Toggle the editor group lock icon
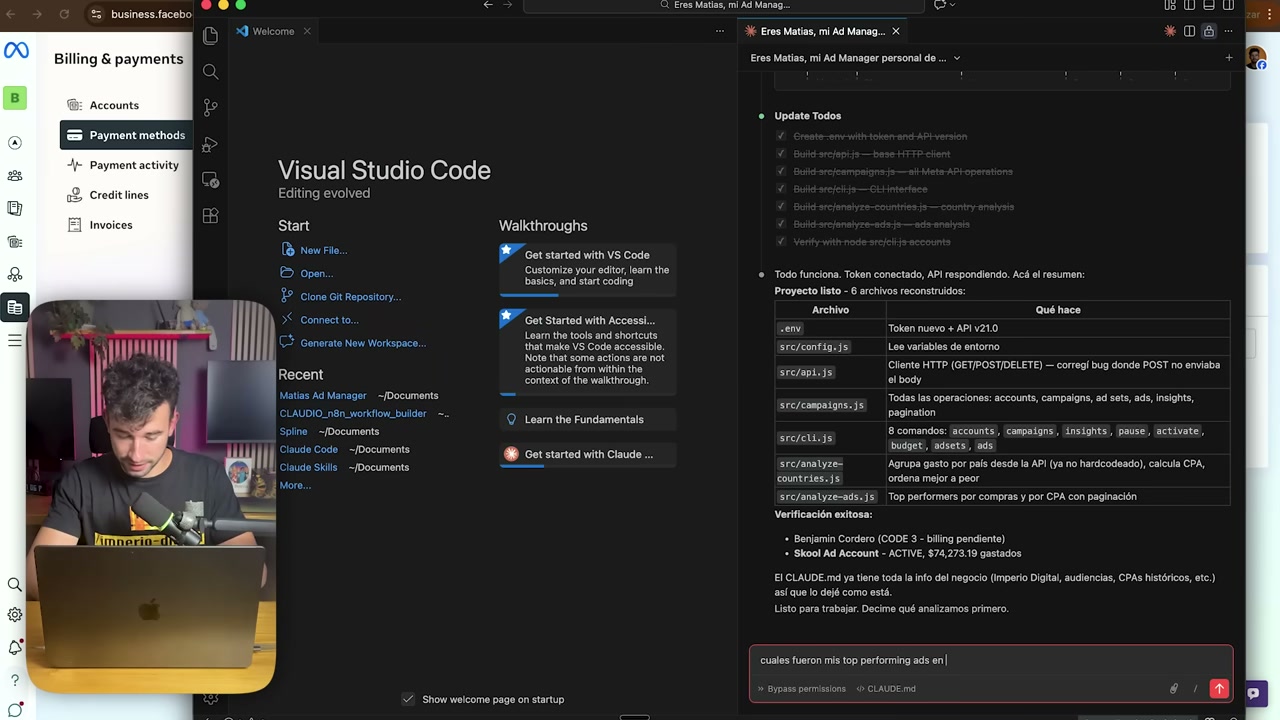 click(1208, 31)
